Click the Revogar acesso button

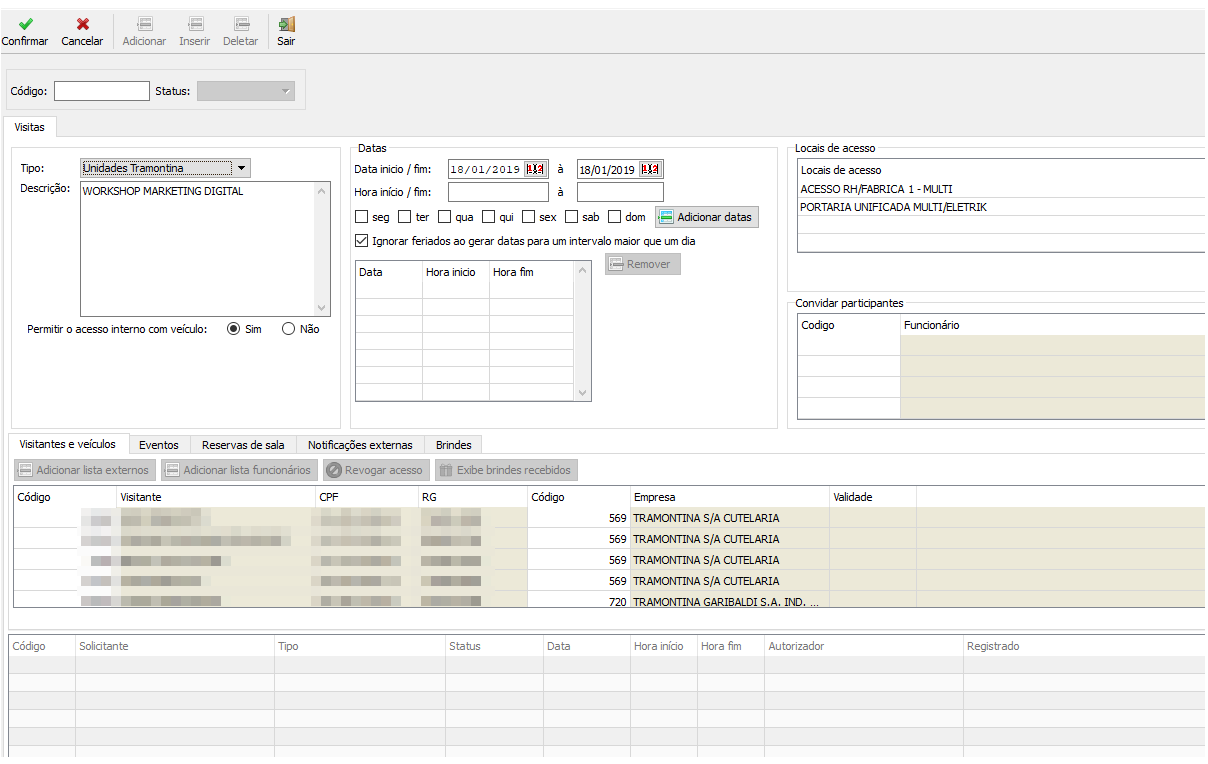pos(376,470)
